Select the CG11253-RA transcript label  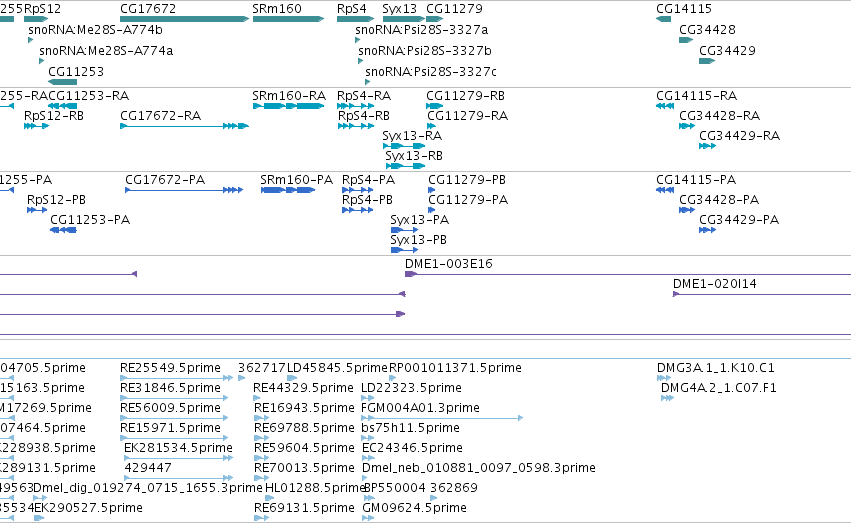click(x=88, y=95)
